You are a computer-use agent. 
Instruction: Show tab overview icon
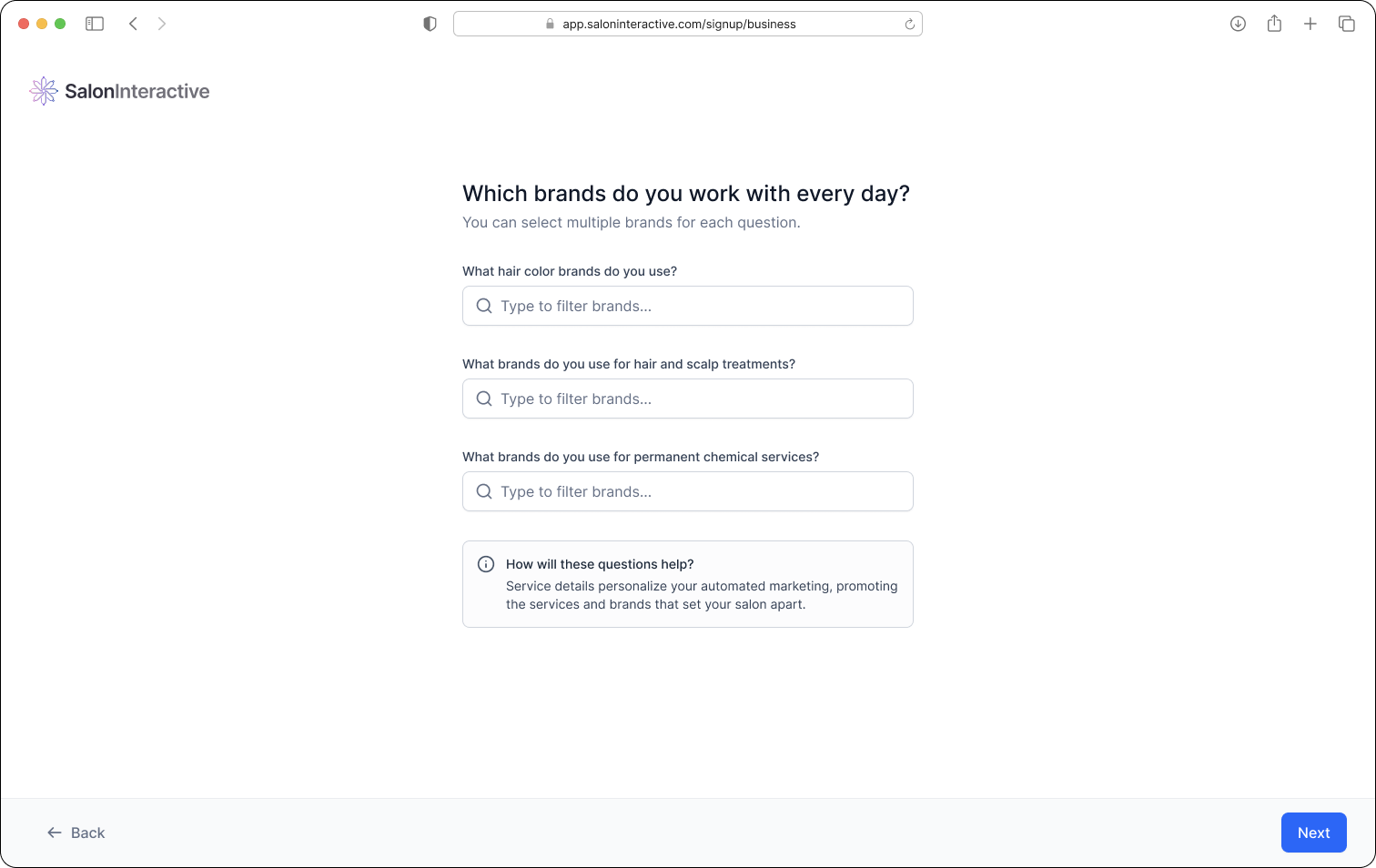point(1347,24)
